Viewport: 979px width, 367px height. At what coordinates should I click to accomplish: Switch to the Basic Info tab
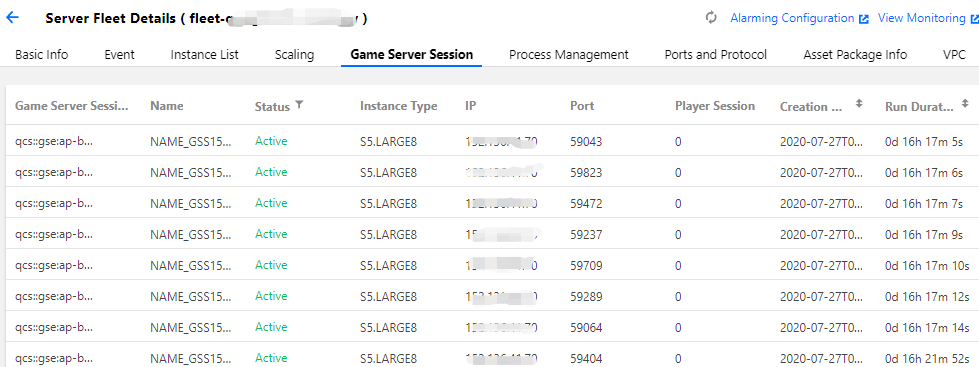coord(41,55)
